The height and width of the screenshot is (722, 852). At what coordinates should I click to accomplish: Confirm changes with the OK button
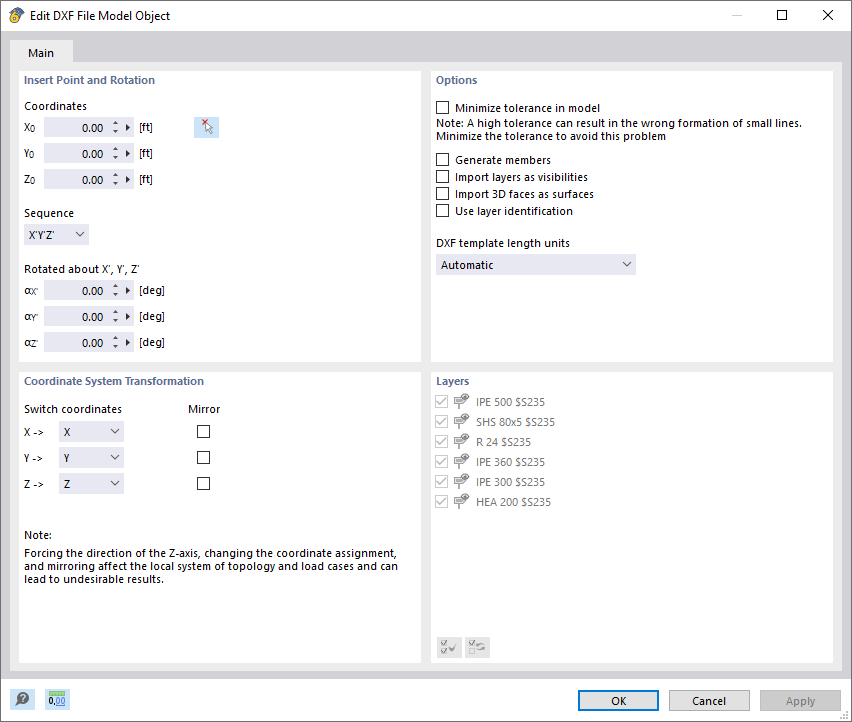[618, 700]
